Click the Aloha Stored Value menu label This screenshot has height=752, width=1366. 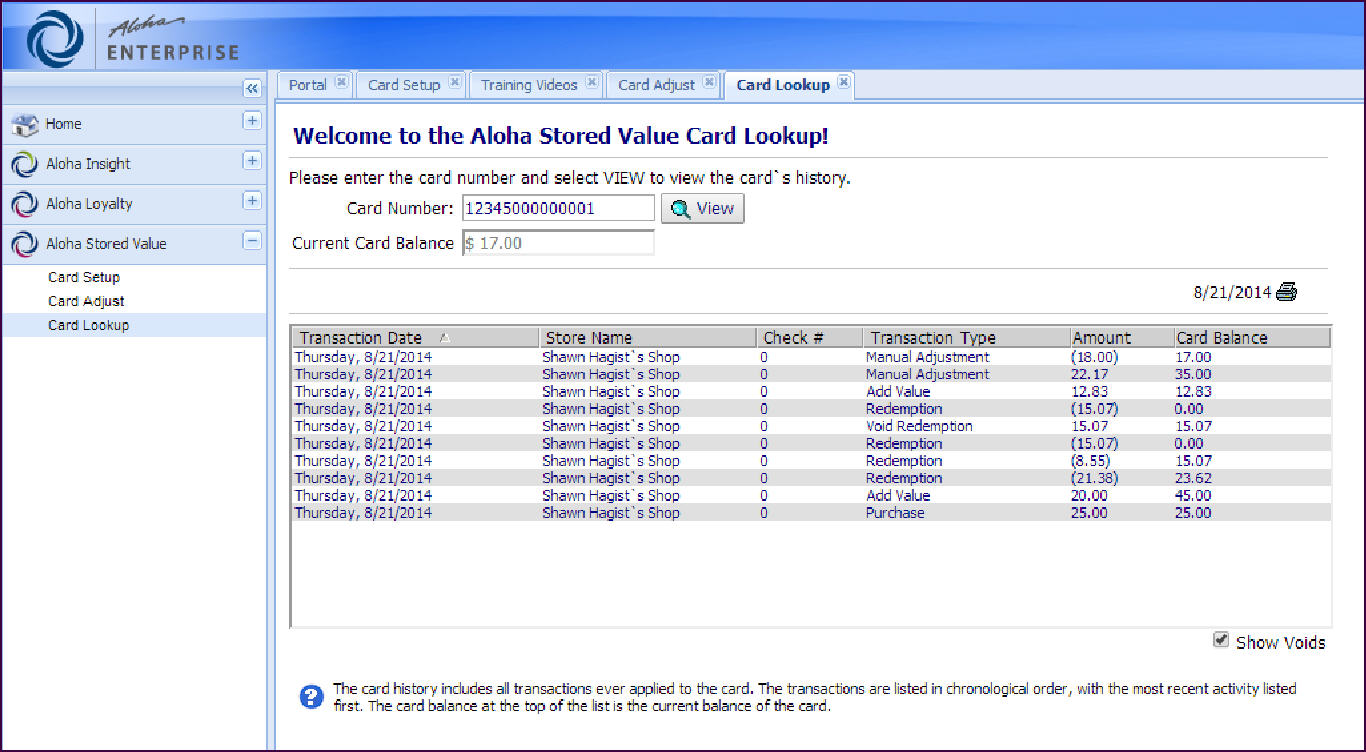106,244
